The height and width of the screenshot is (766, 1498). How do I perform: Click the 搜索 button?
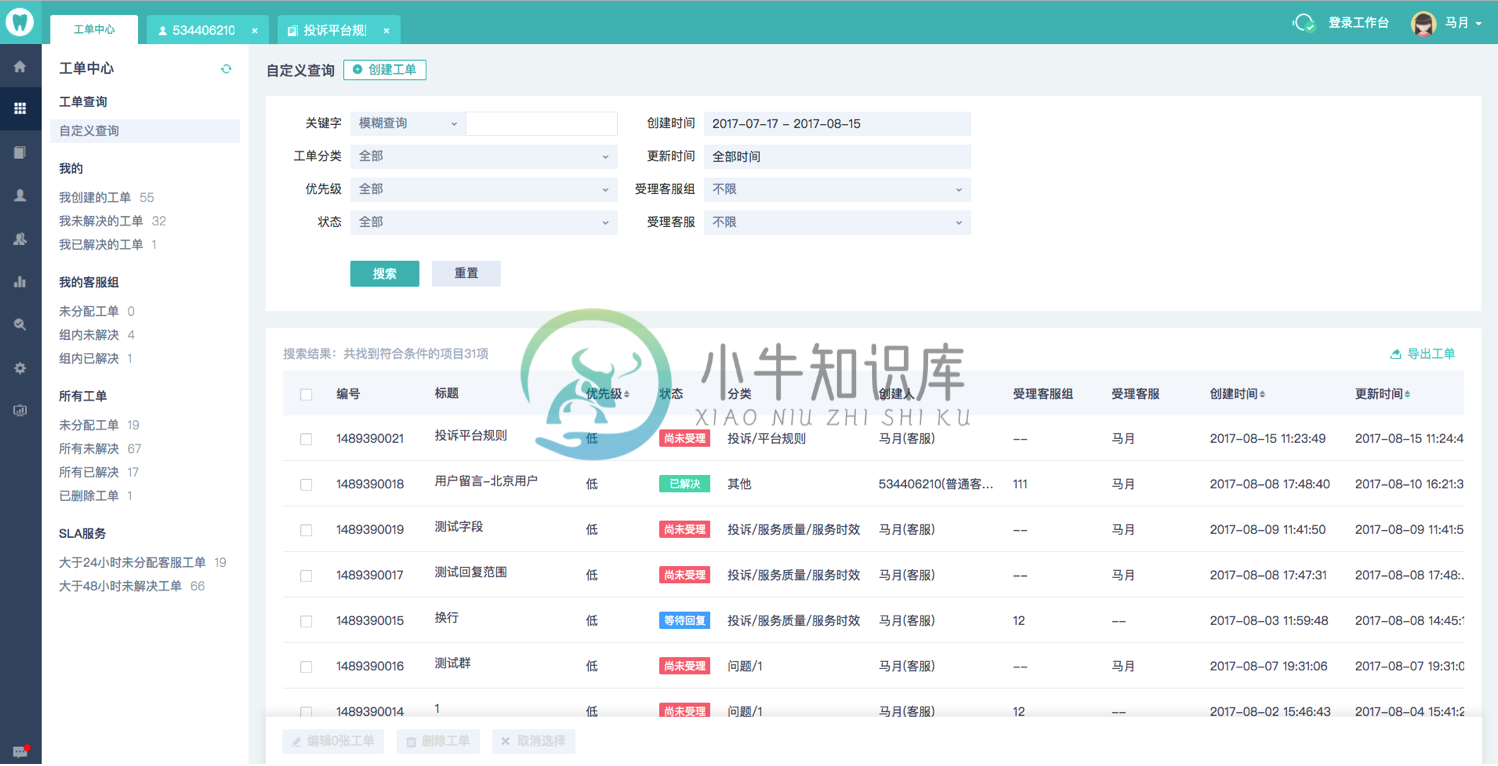pos(385,274)
